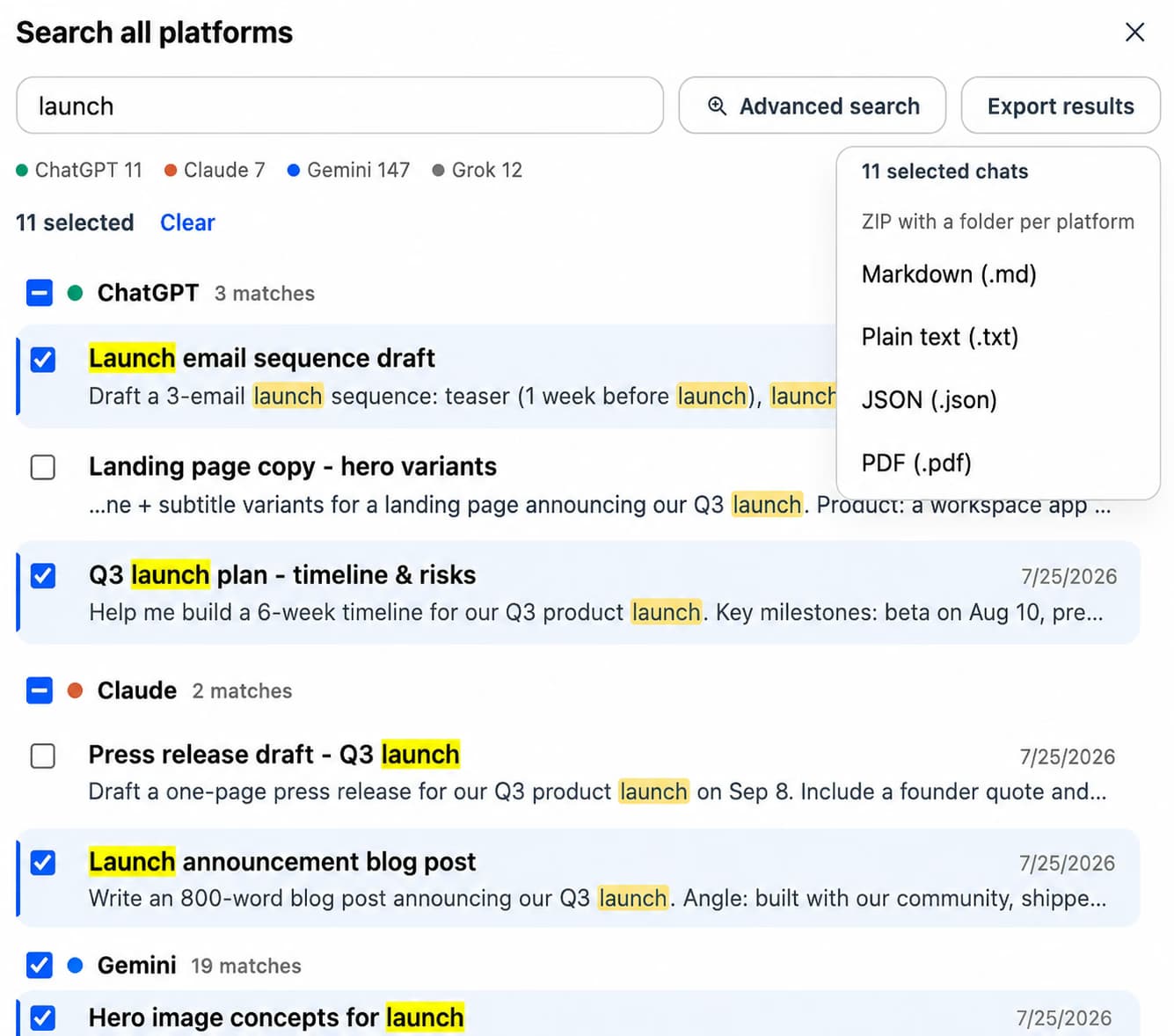
Task: Uncheck Launch announcement blog post
Action: point(43,863)
